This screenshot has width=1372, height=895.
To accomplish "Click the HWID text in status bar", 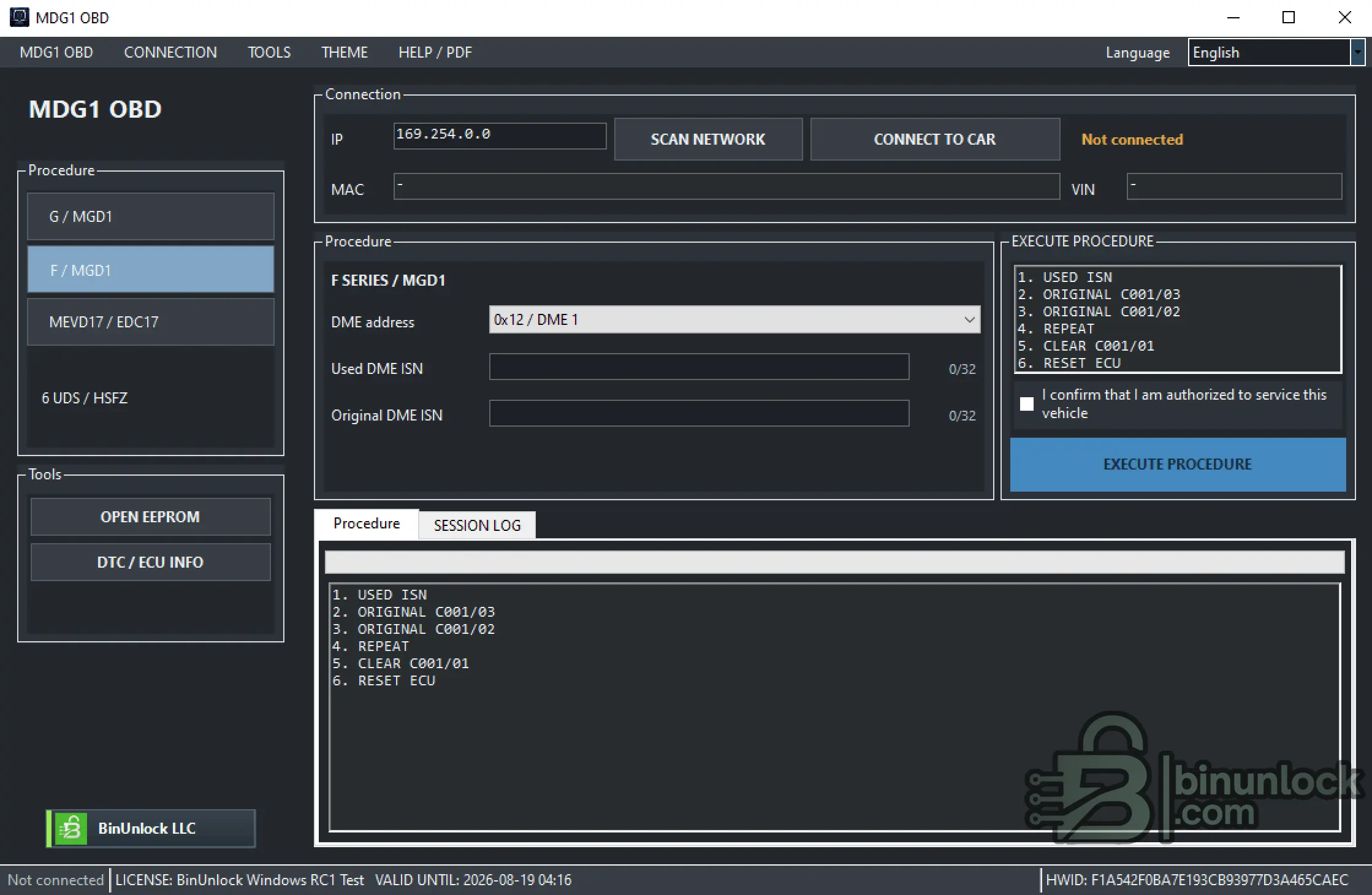I will tap(1197, 880).
